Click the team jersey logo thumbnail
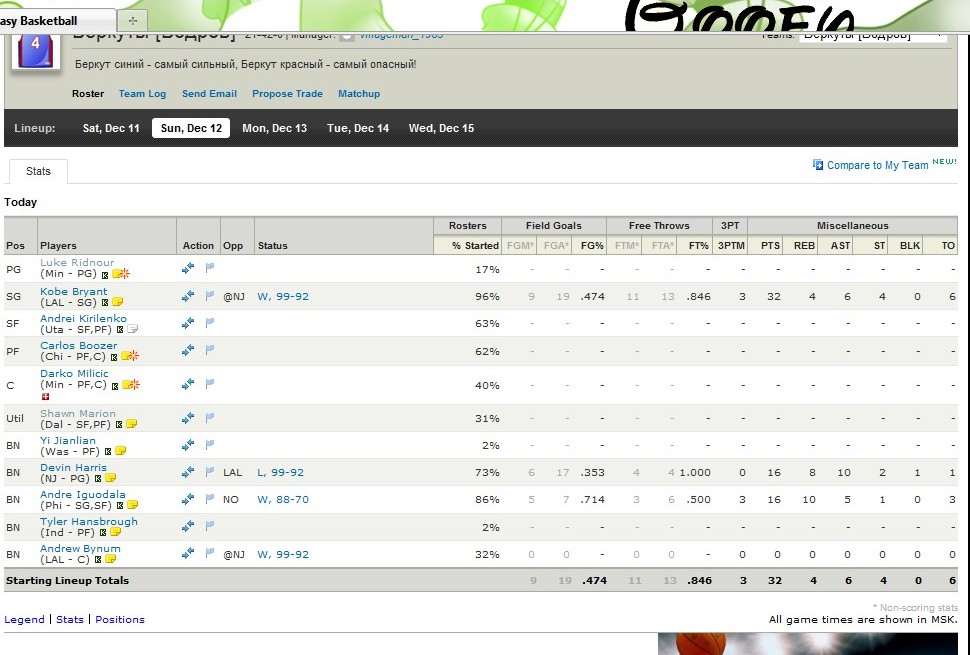The image size is (970, 655). tap(36, 51)
